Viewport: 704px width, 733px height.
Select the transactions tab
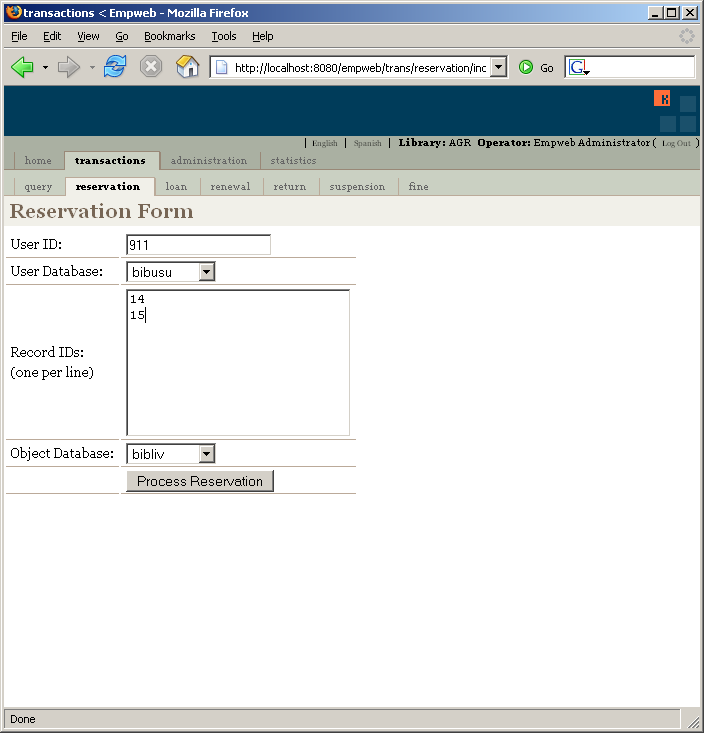[110, 160]
